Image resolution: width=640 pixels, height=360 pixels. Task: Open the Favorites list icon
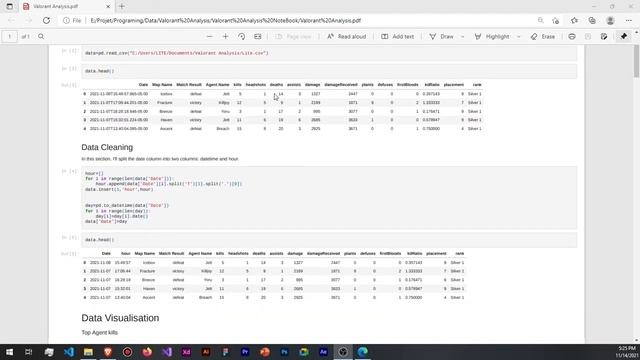tap(574, 20)
